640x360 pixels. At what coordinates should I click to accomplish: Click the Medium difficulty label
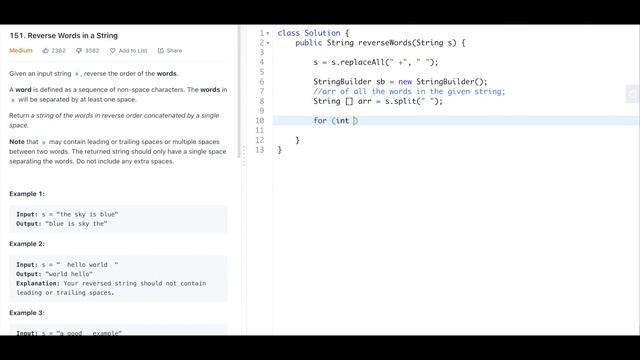pos(21,51)
